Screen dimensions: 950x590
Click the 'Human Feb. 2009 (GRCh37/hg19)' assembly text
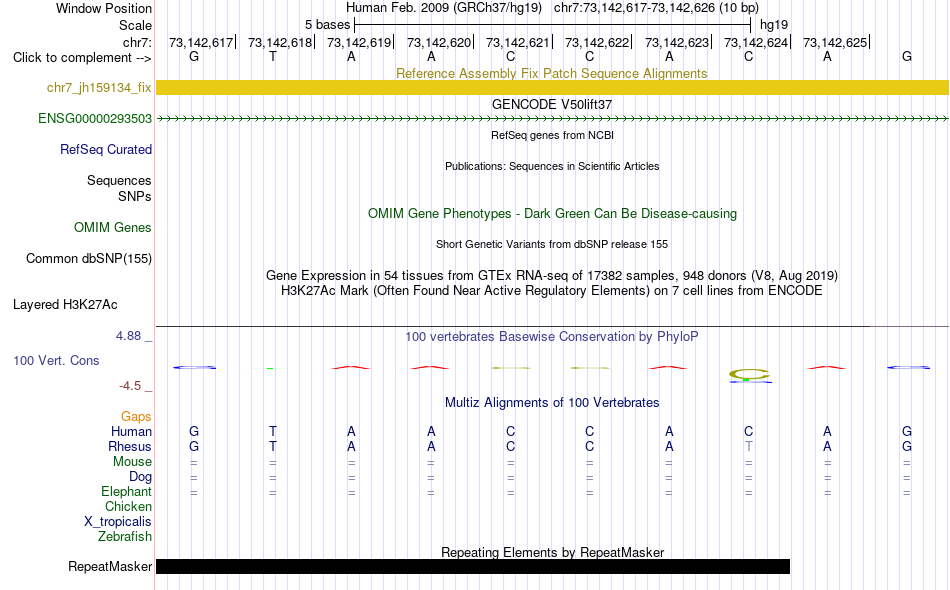pyautogui.click(x=443, y=8)
